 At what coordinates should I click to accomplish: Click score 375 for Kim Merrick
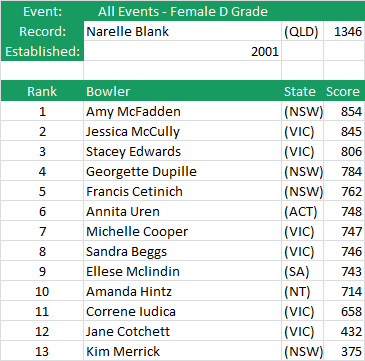point(344,351)
